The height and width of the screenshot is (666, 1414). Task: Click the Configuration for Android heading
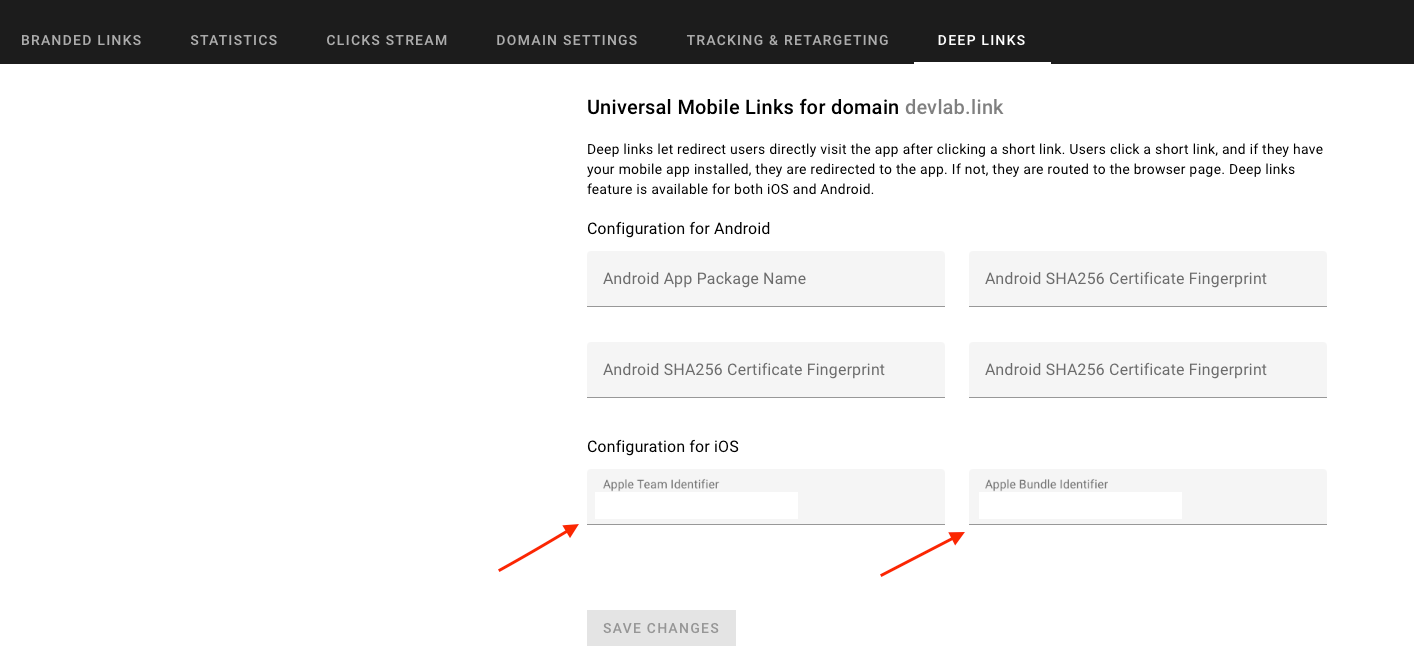pyautogui.click(x=678, y=228)
